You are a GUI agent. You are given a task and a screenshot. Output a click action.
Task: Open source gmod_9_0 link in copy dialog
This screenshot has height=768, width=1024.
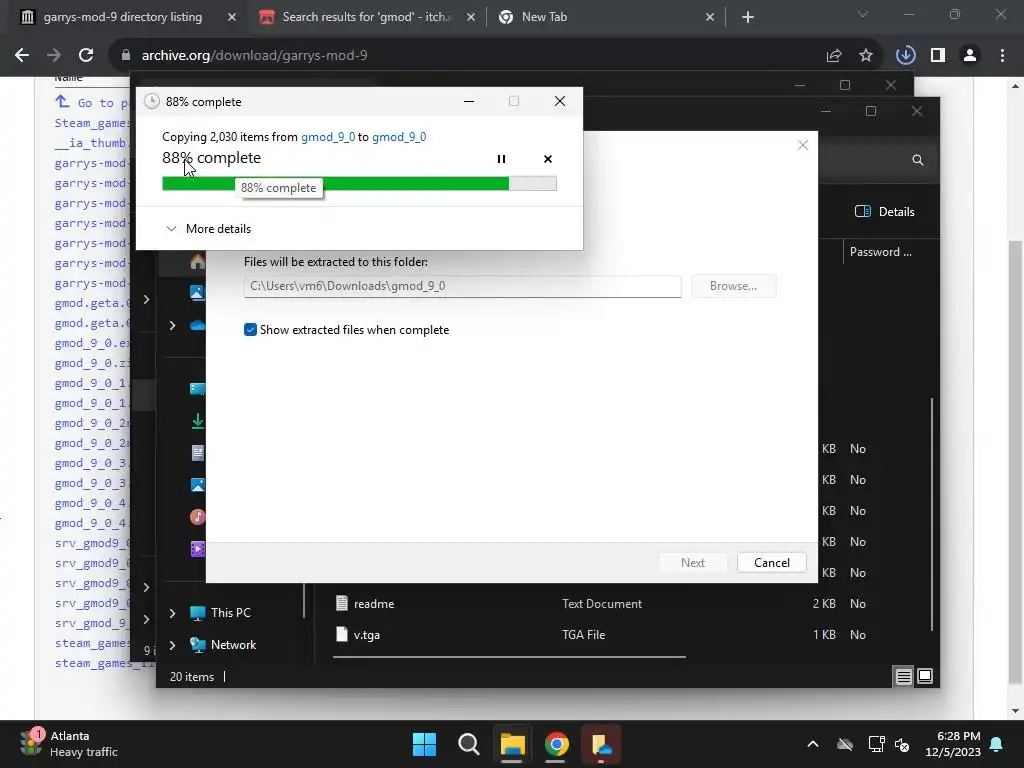328,136
